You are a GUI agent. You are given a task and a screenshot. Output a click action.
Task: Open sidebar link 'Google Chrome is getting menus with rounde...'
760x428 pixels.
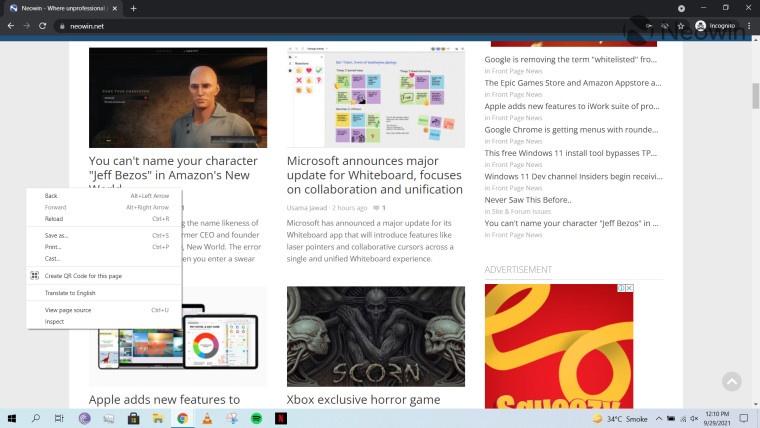(571, 130)
